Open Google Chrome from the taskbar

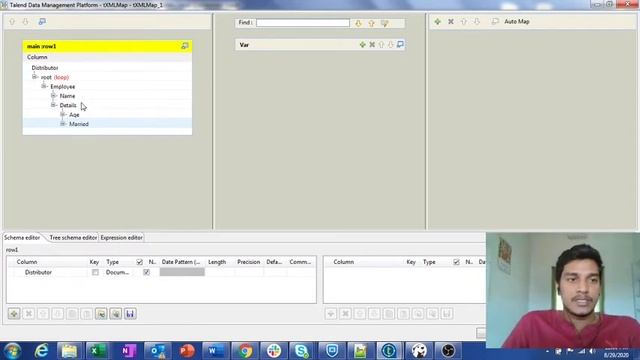tap(245, 351)
